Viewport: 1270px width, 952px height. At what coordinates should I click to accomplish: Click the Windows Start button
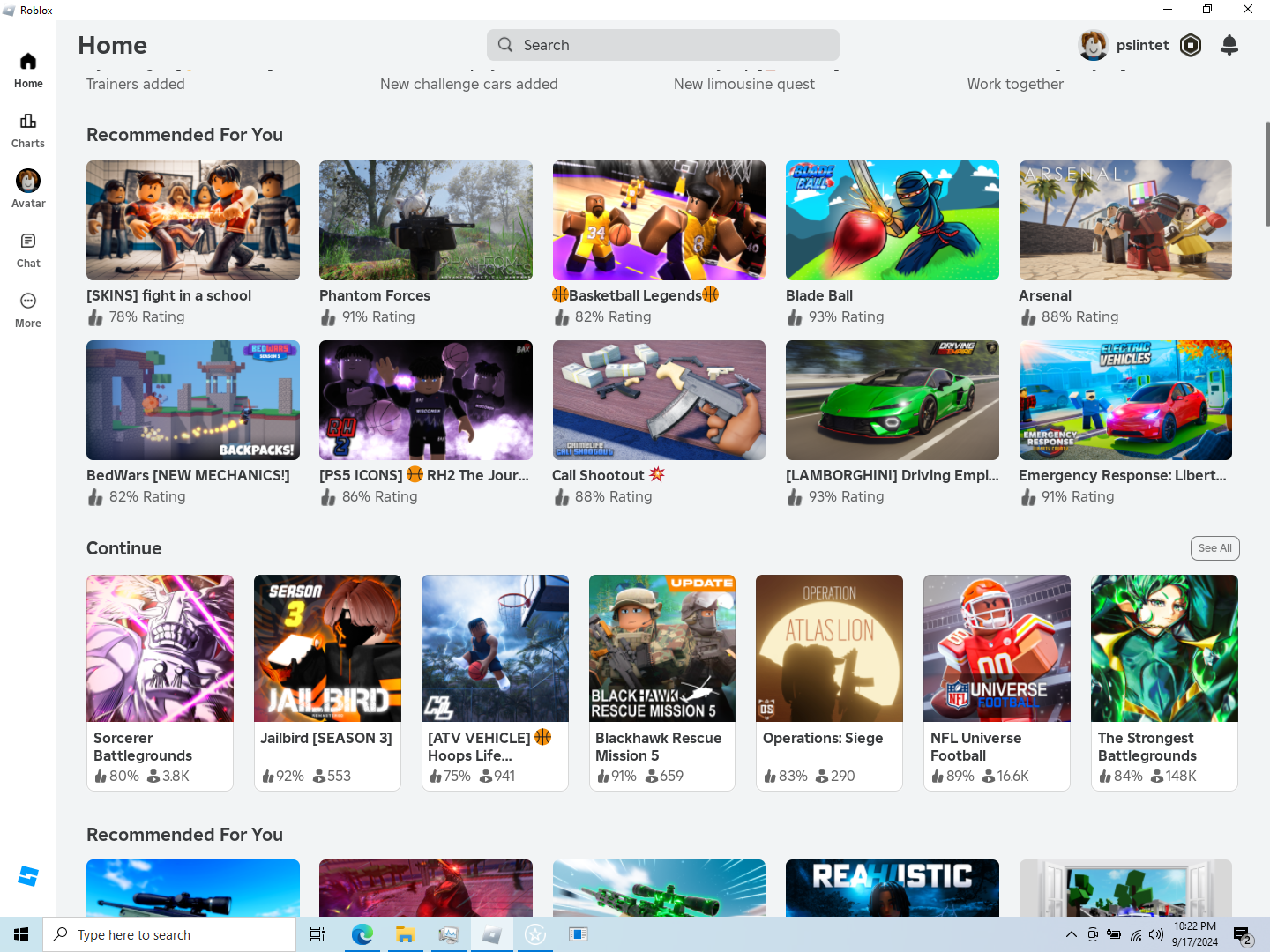[21, 934]
